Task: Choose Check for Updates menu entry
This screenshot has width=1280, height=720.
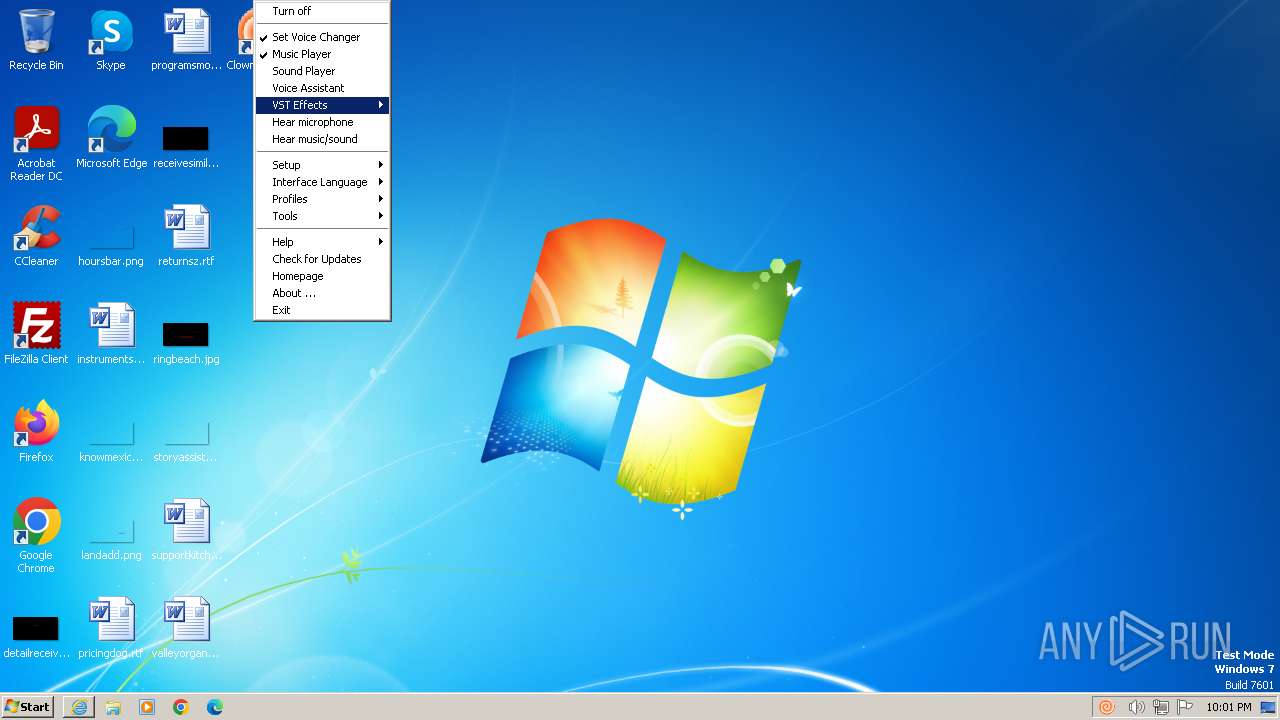Action: 322,259
